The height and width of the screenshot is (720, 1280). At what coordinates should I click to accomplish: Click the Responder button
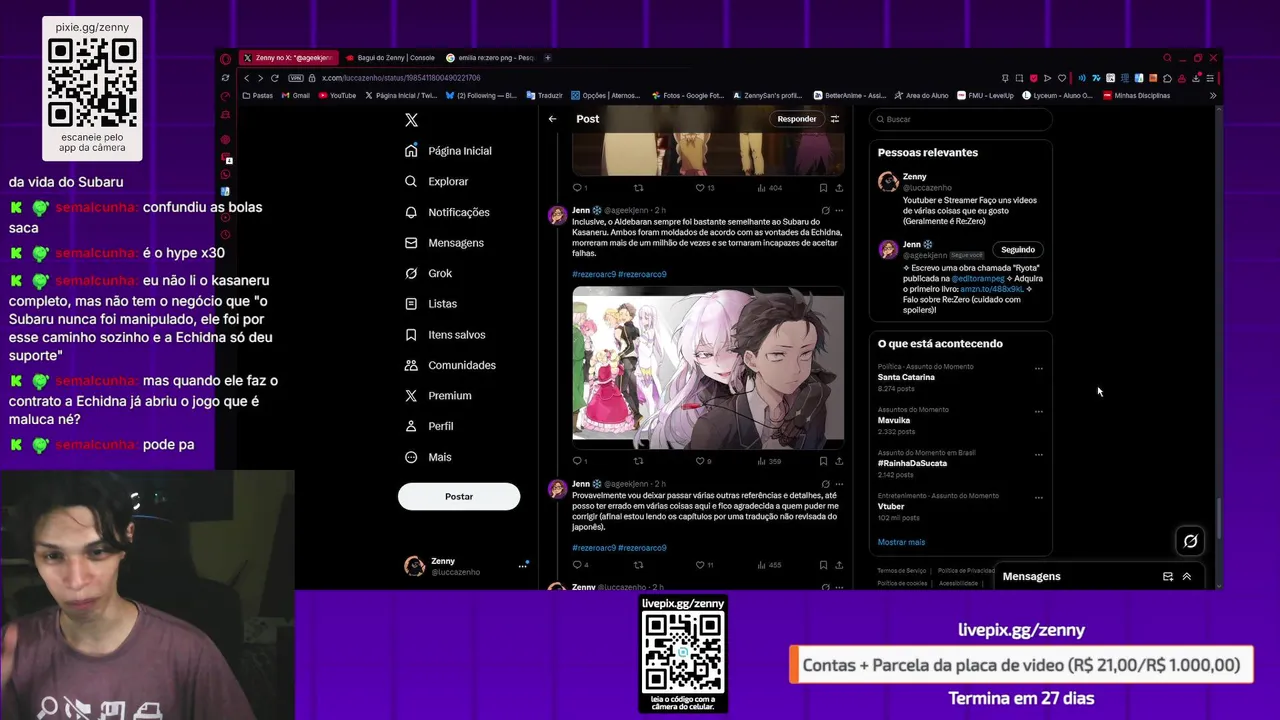point(797,119)
